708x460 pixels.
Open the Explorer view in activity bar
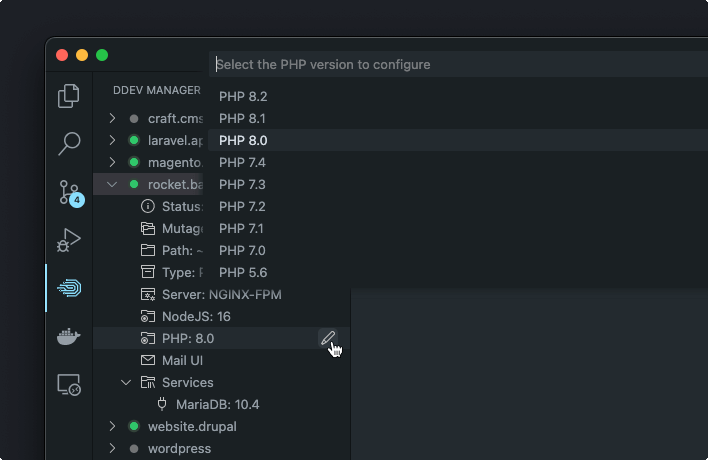69,96
